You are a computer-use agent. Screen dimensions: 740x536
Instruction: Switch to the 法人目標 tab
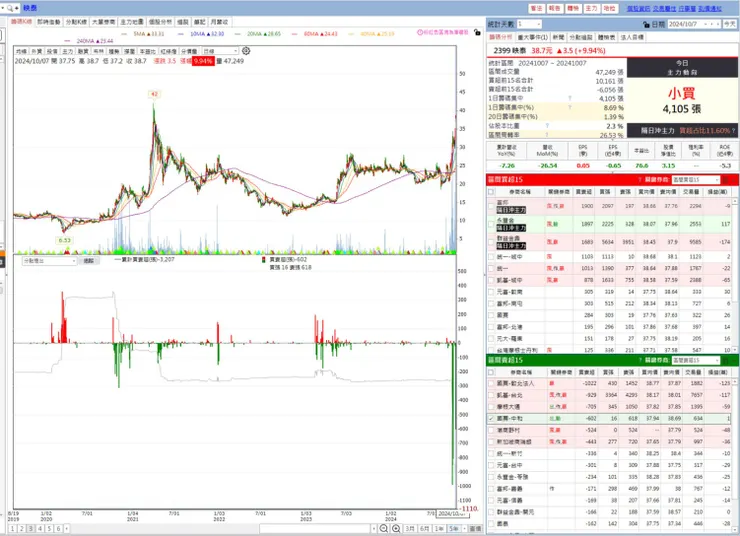click(x=632, y=37)
